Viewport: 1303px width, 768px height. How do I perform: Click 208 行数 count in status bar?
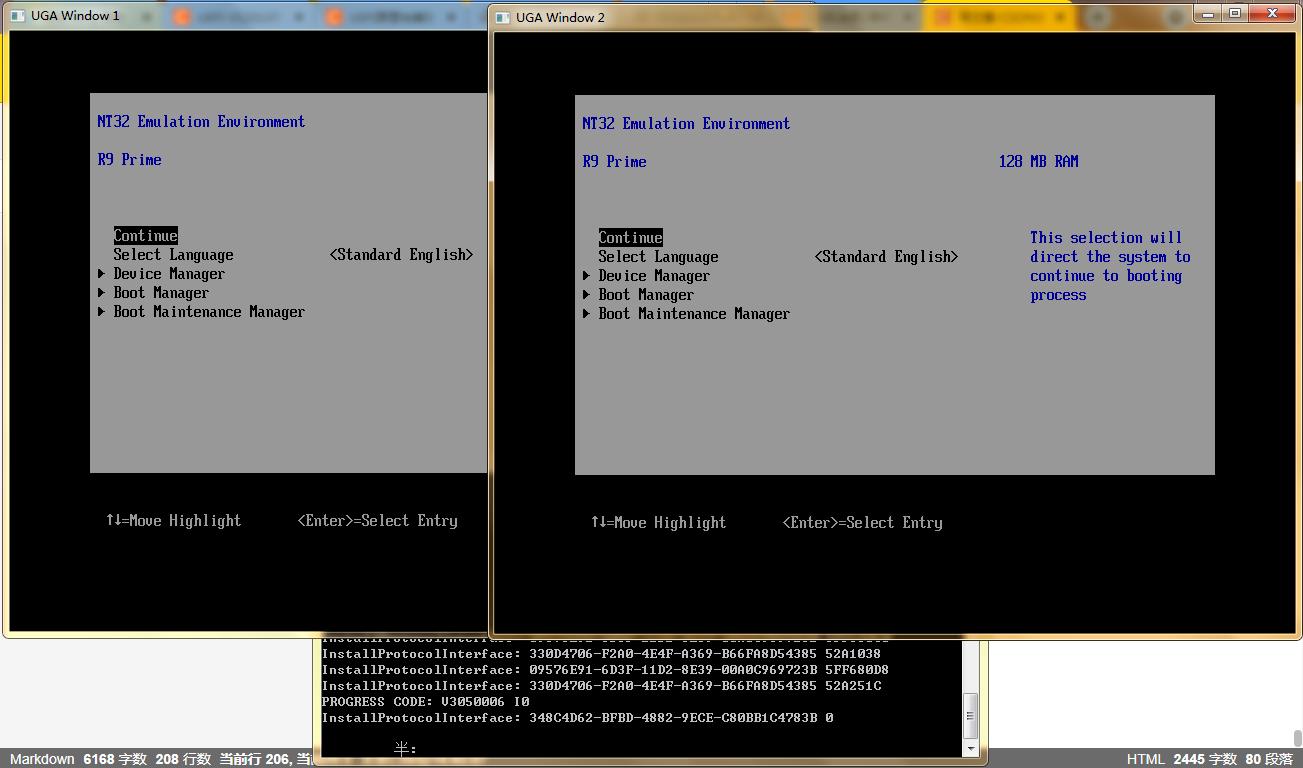click(183, 759)
